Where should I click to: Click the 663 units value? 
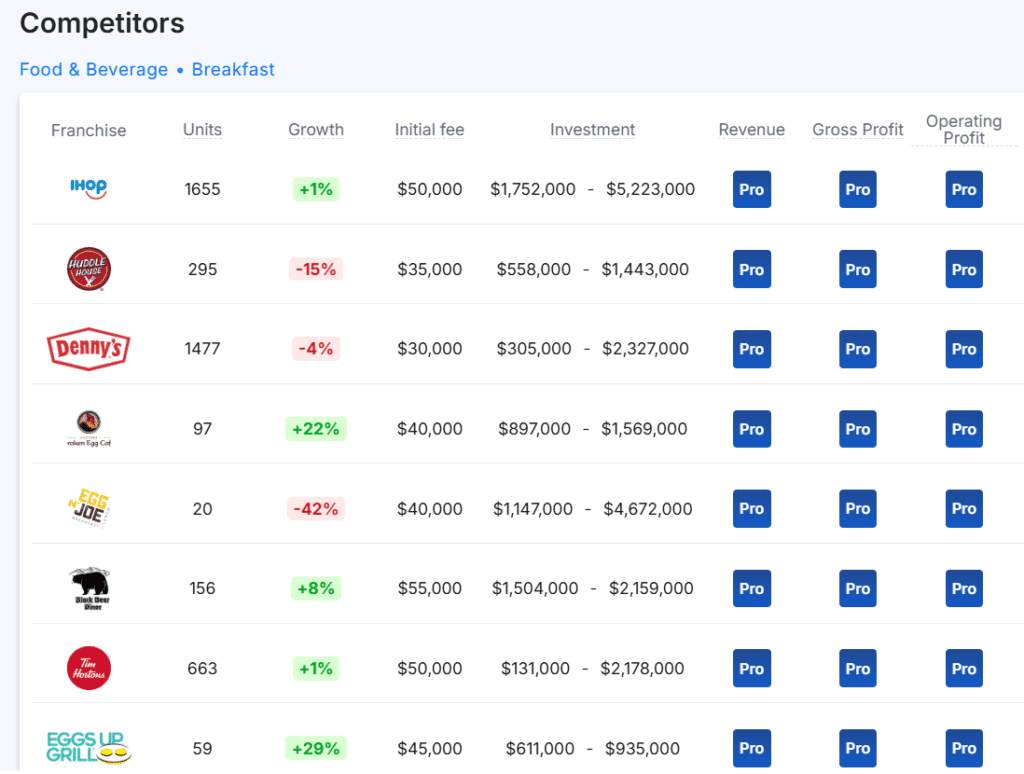pos(202,668)
